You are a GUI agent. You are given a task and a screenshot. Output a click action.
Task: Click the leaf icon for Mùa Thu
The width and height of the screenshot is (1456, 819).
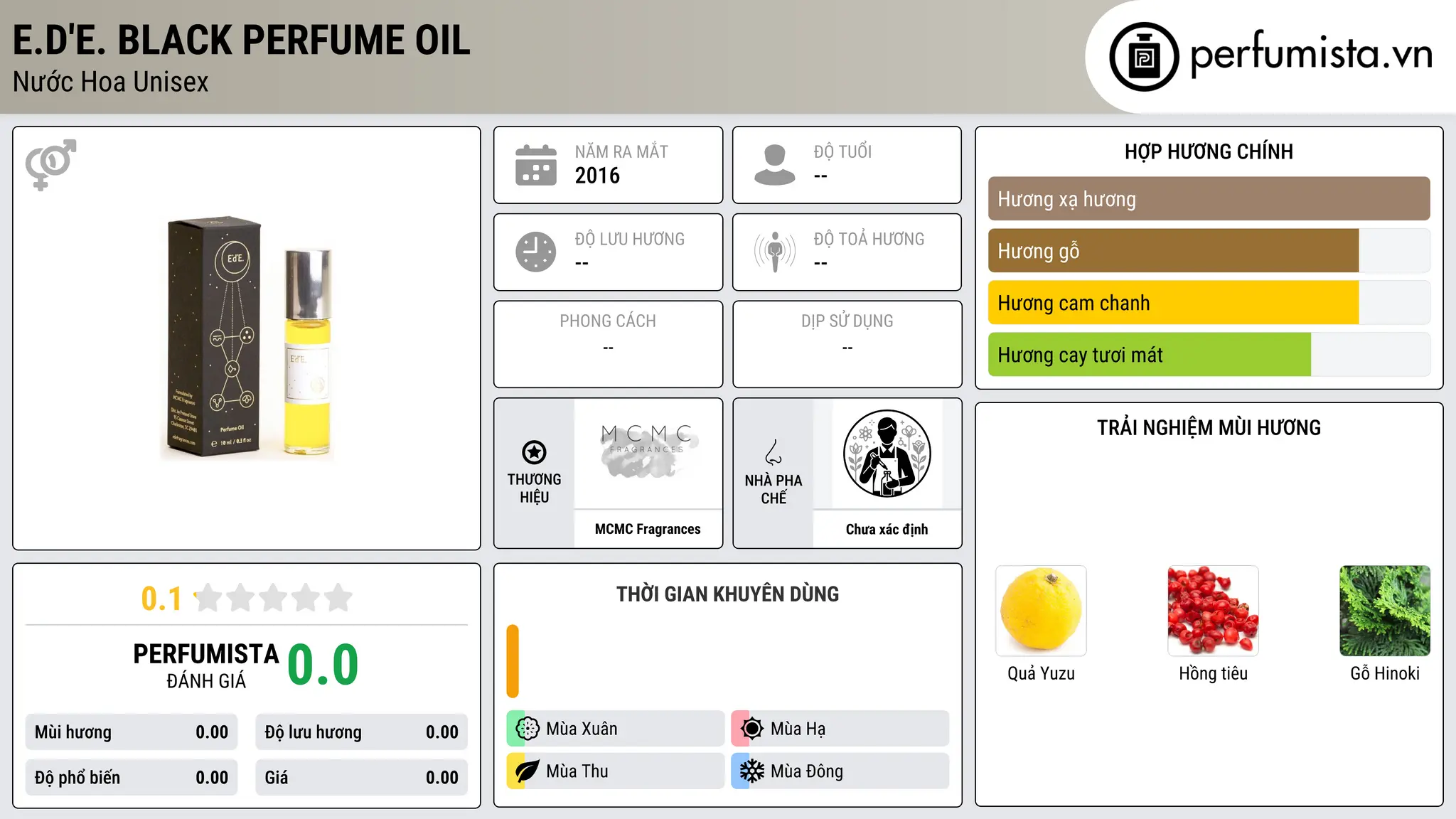(x=528, y=771)
